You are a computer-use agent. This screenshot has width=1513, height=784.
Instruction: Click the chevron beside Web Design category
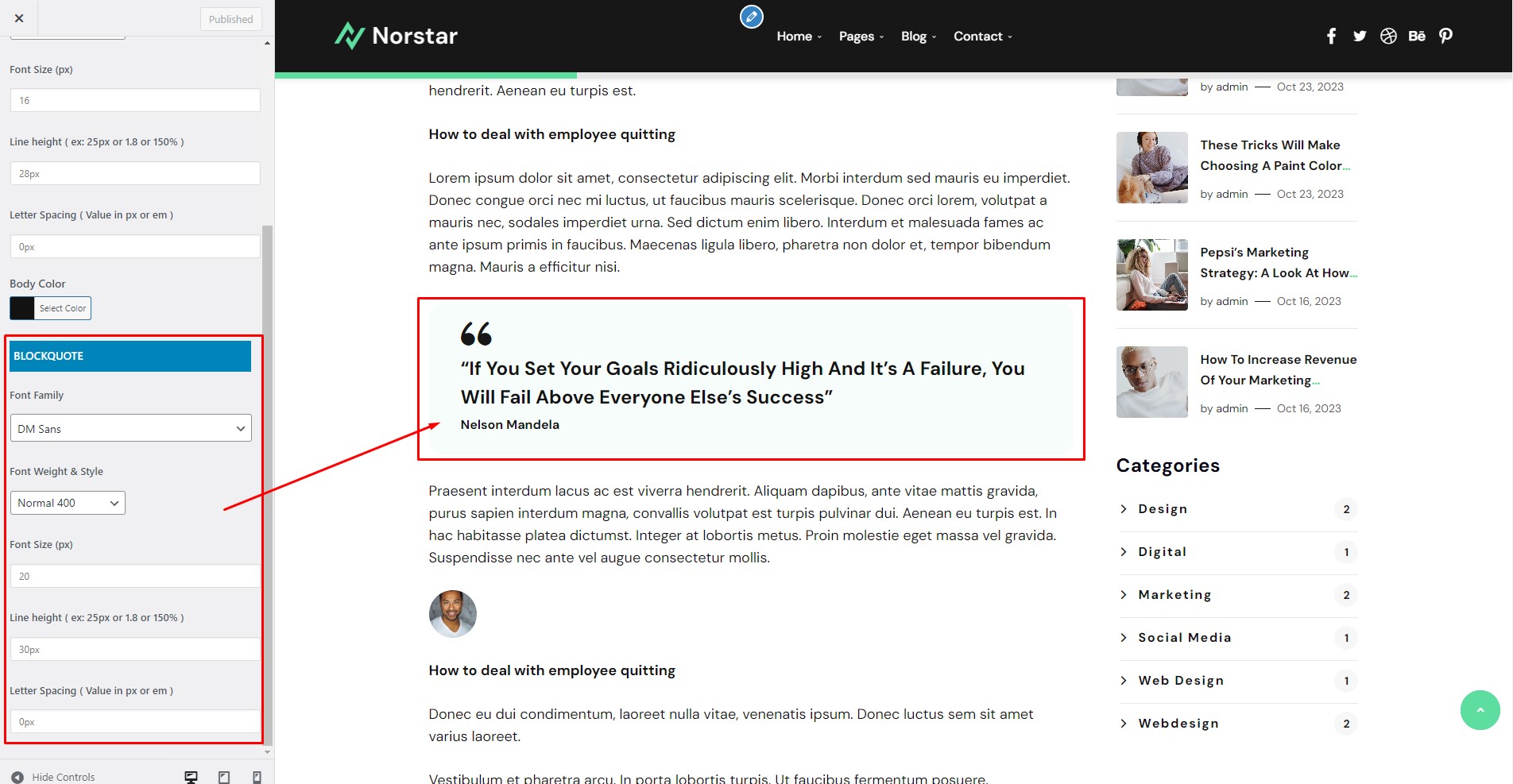click(1124, 681)
